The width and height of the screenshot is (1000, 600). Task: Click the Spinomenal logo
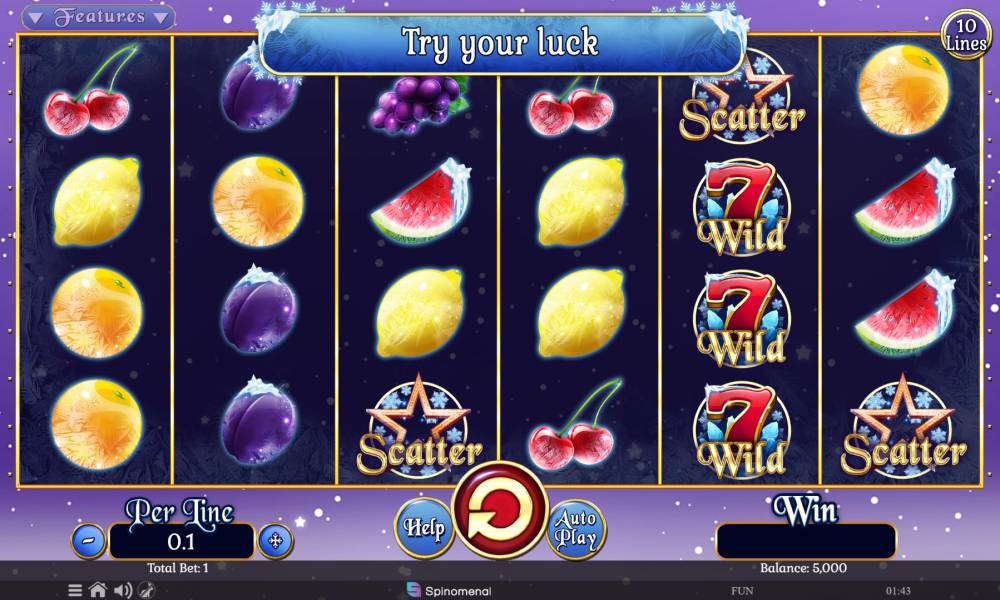[x=450, y=590]
